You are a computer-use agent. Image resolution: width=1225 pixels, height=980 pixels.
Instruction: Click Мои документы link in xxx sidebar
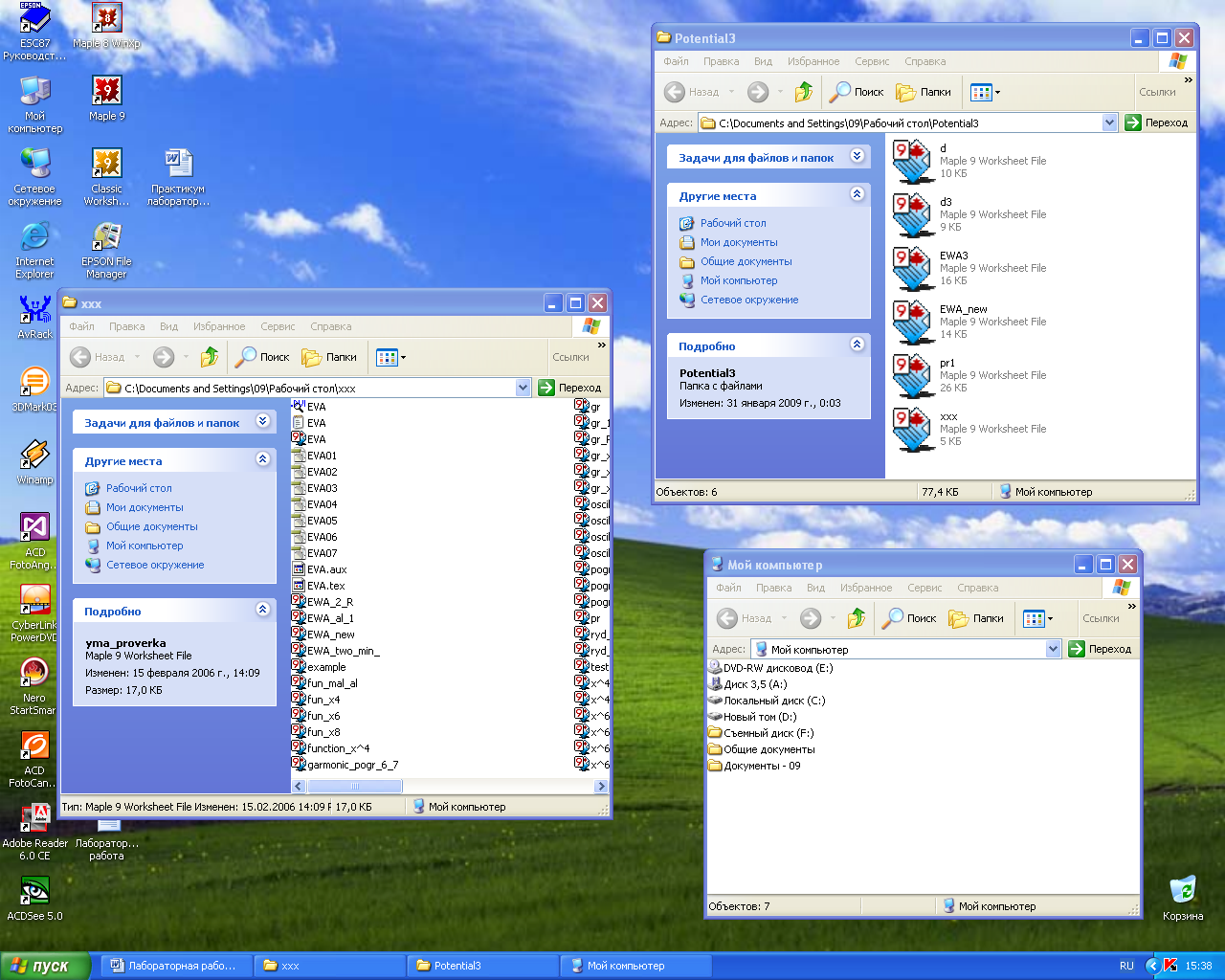pos(145,507)
